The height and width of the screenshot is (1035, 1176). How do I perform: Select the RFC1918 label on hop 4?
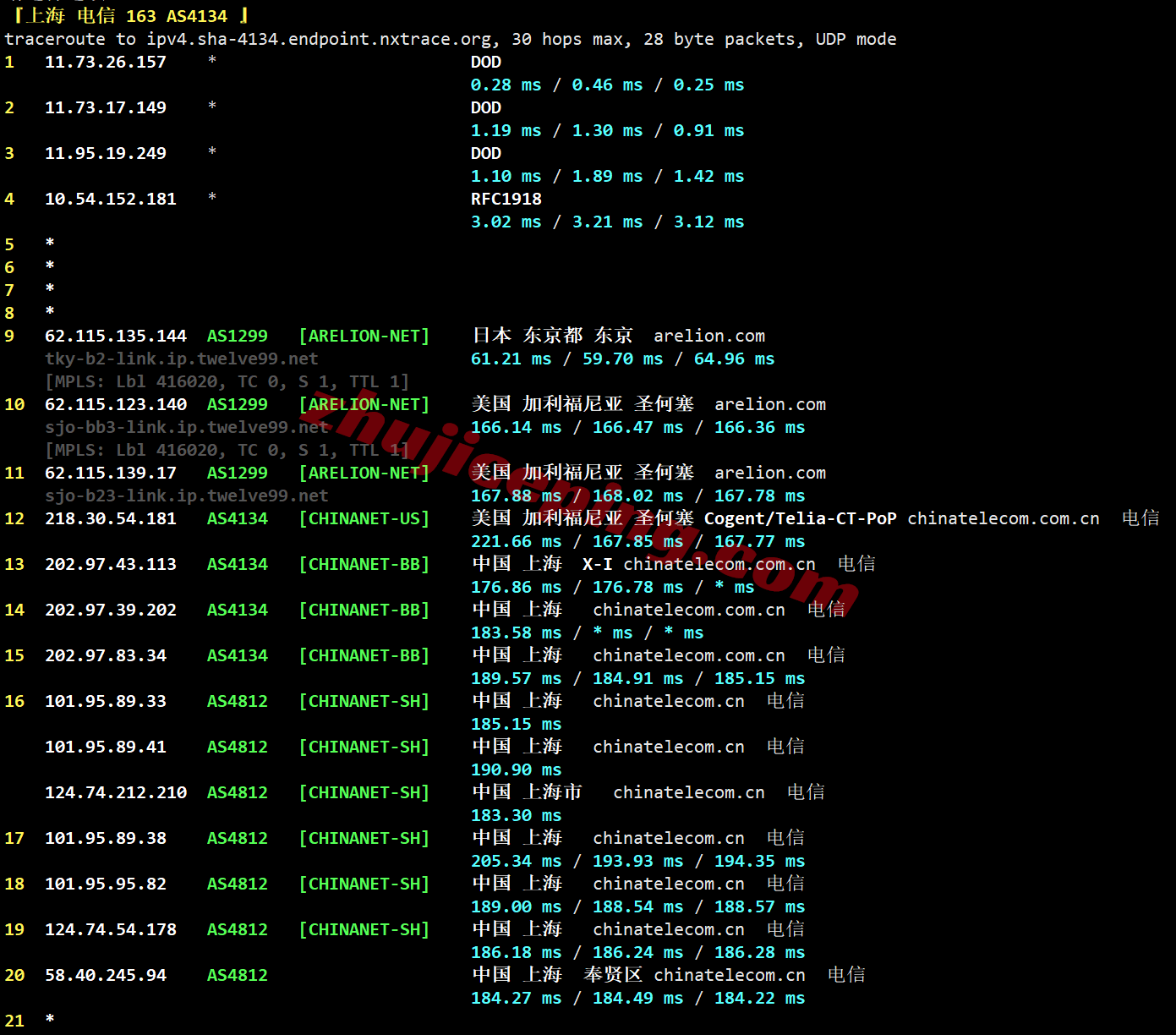[x=506, y=199]
